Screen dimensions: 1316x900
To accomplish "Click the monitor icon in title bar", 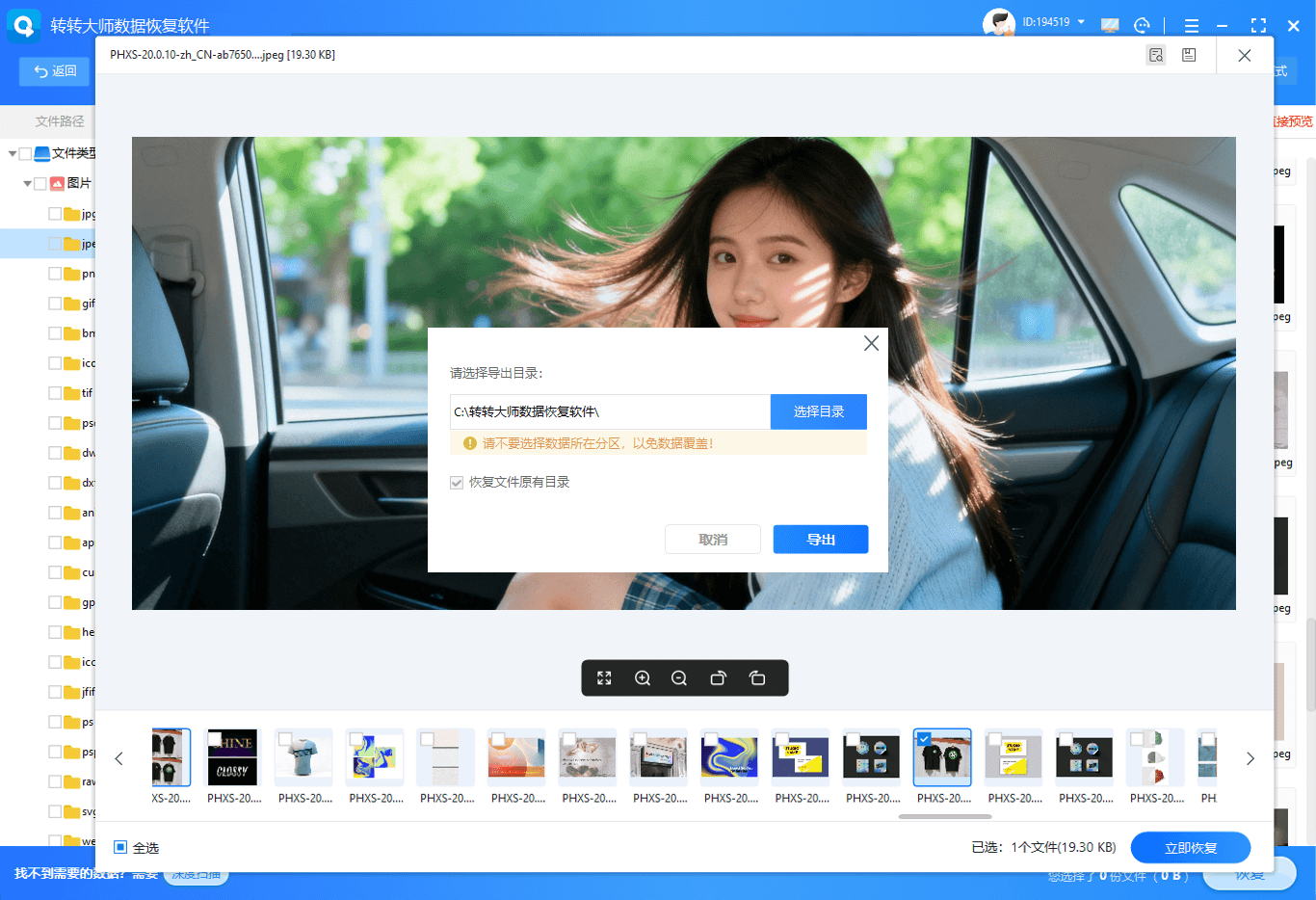I will 1110,26.
